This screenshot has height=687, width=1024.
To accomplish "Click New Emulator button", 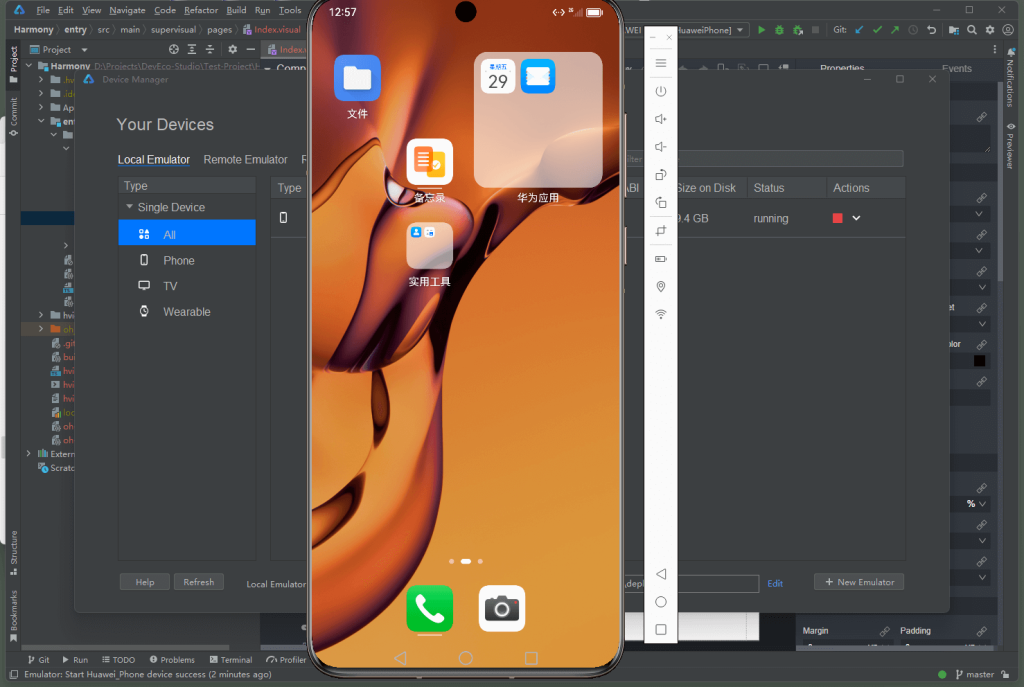I will (859, 582).
